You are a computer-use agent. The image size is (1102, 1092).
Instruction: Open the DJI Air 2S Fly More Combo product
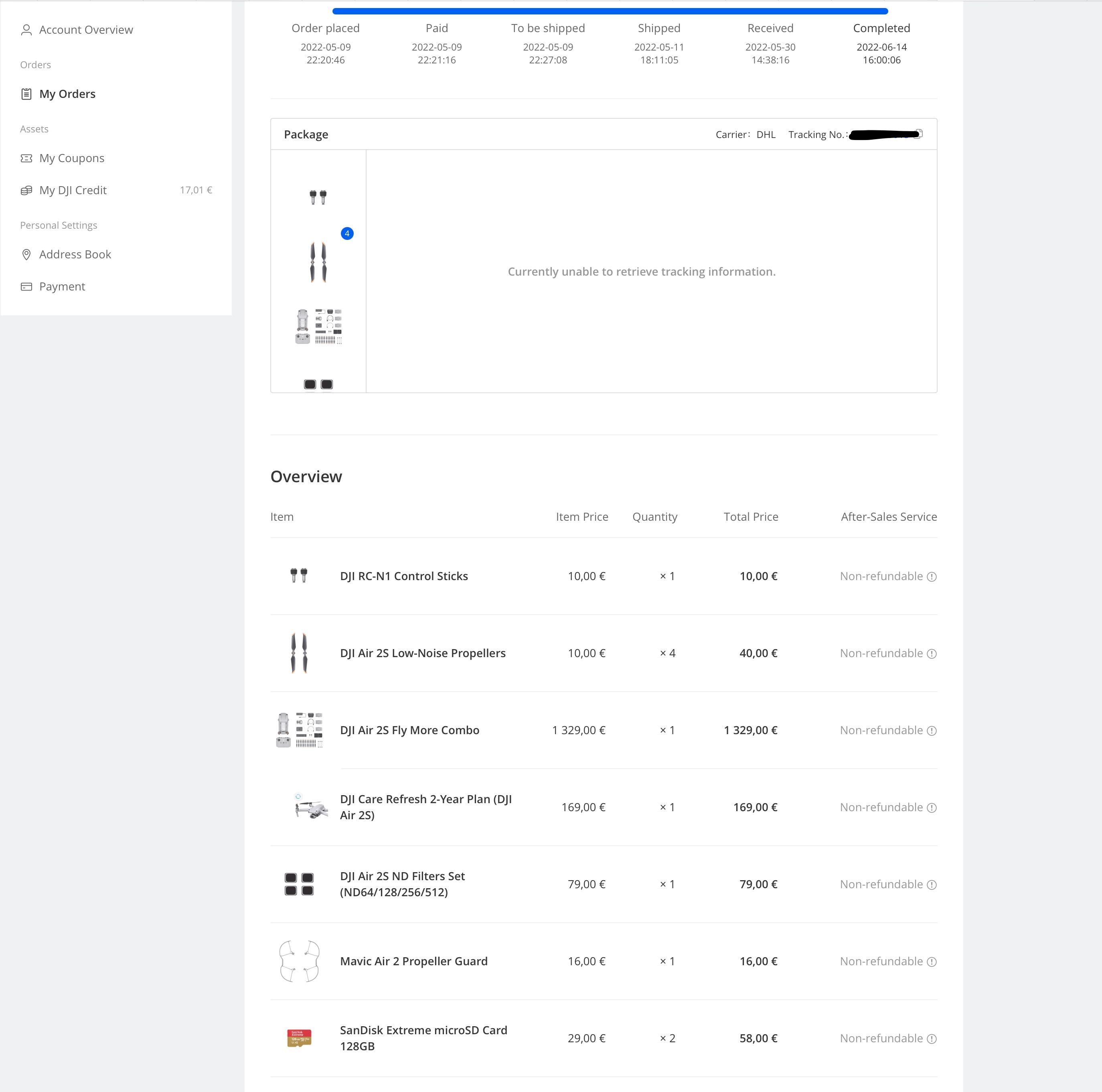[409, 730]
